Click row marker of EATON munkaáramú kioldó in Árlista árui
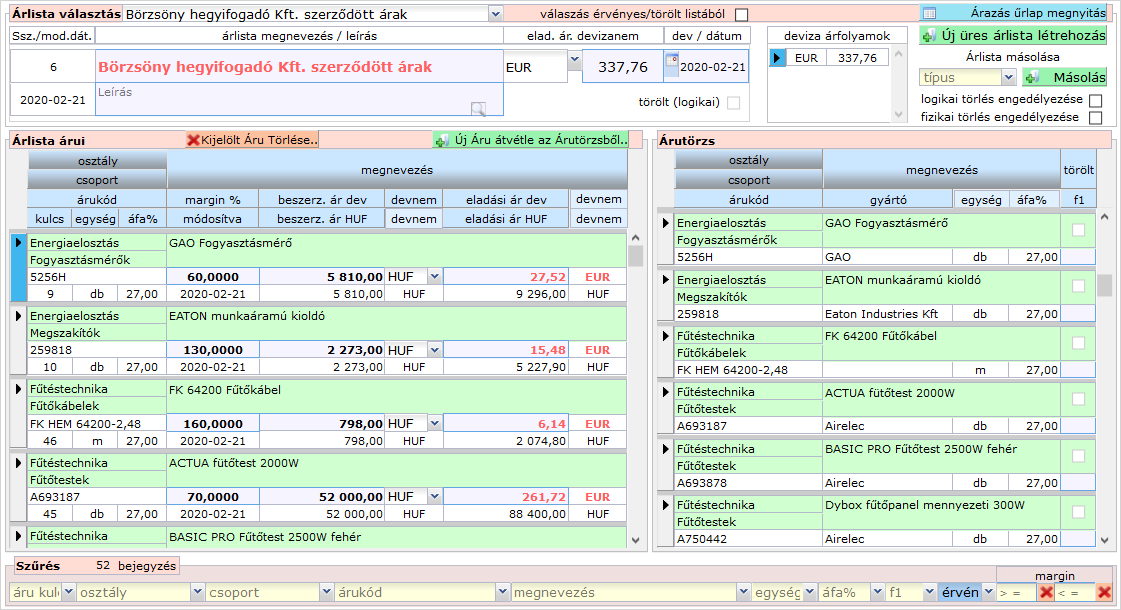This screenshot has width=1121, height=610. [x=18, y=315]
